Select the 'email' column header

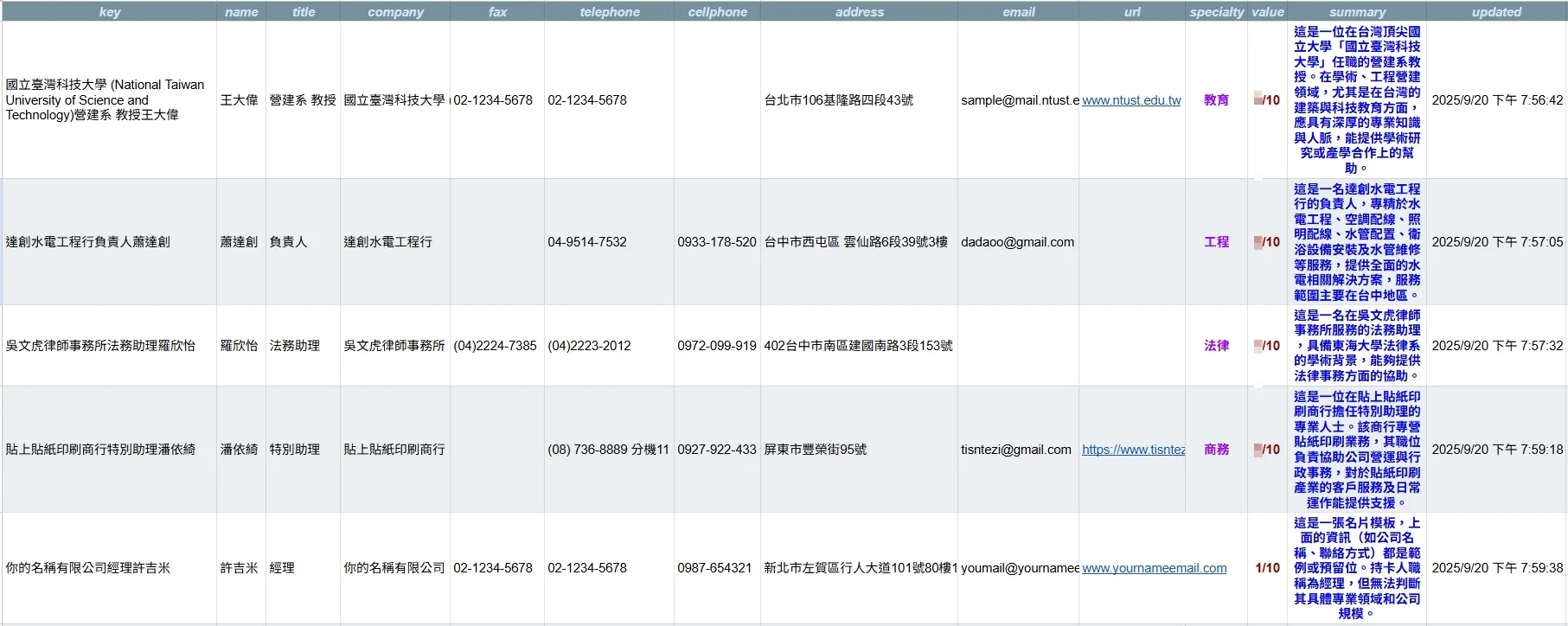pos(1019,11)
